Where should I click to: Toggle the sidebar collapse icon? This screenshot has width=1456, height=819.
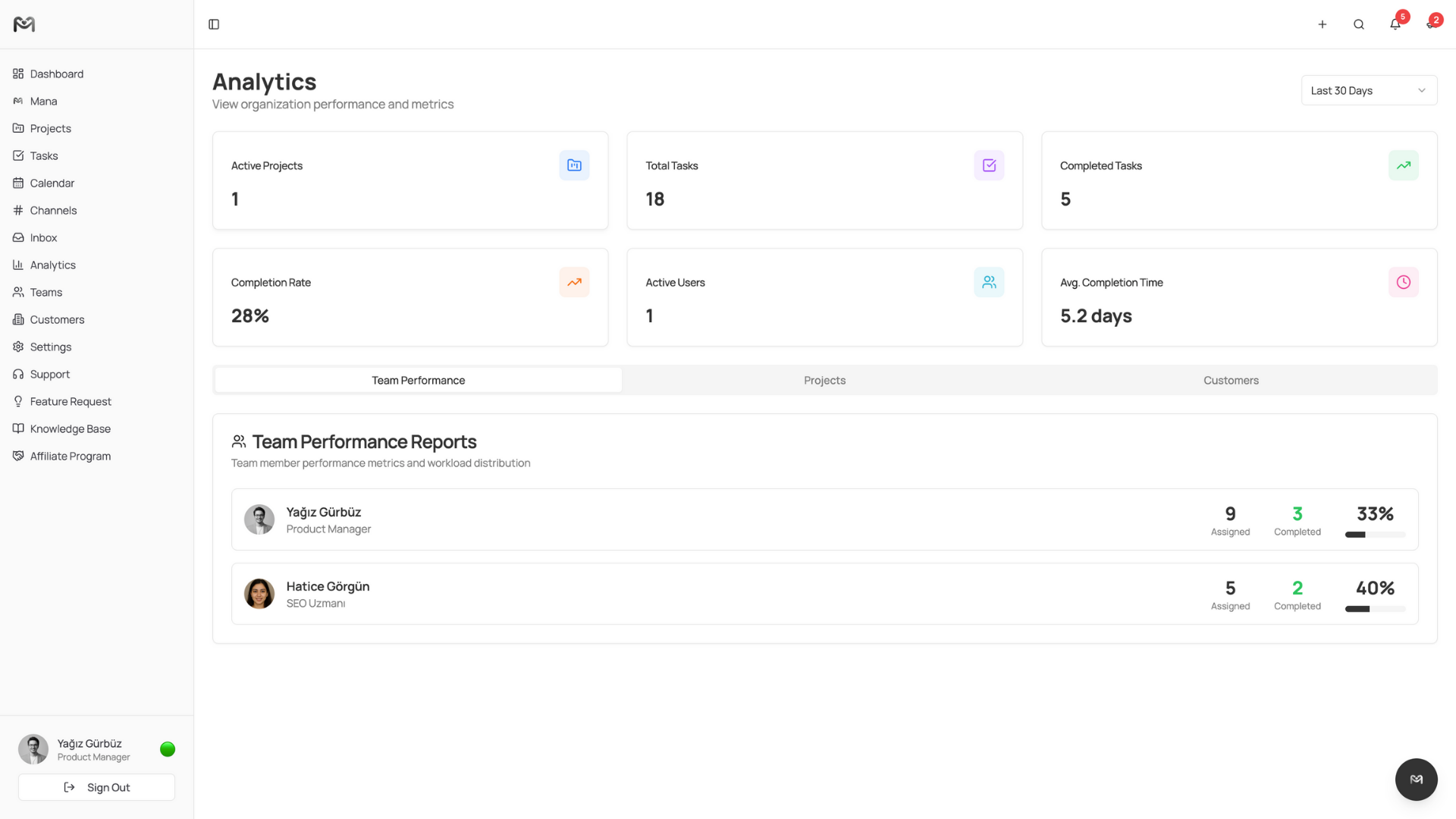coord(214,24)
